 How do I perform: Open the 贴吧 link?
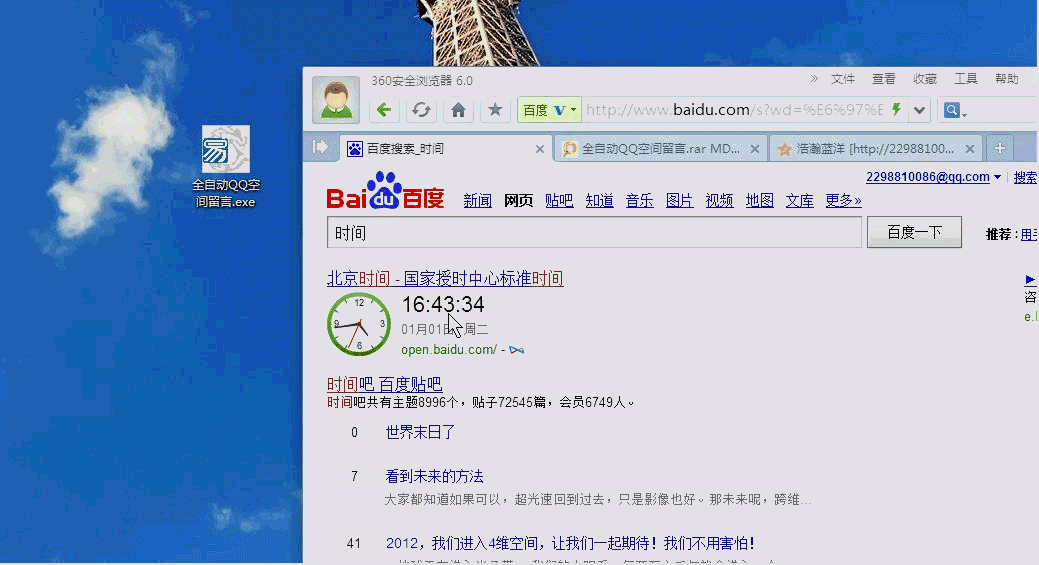559,201
